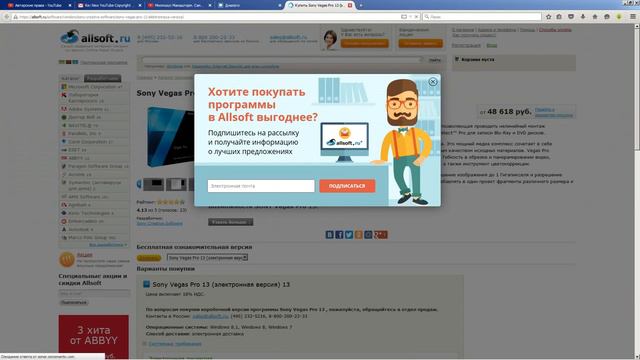Open the Firefox downloads arrow icon
The image size is (640, 360).
click(x=583, y=17)
